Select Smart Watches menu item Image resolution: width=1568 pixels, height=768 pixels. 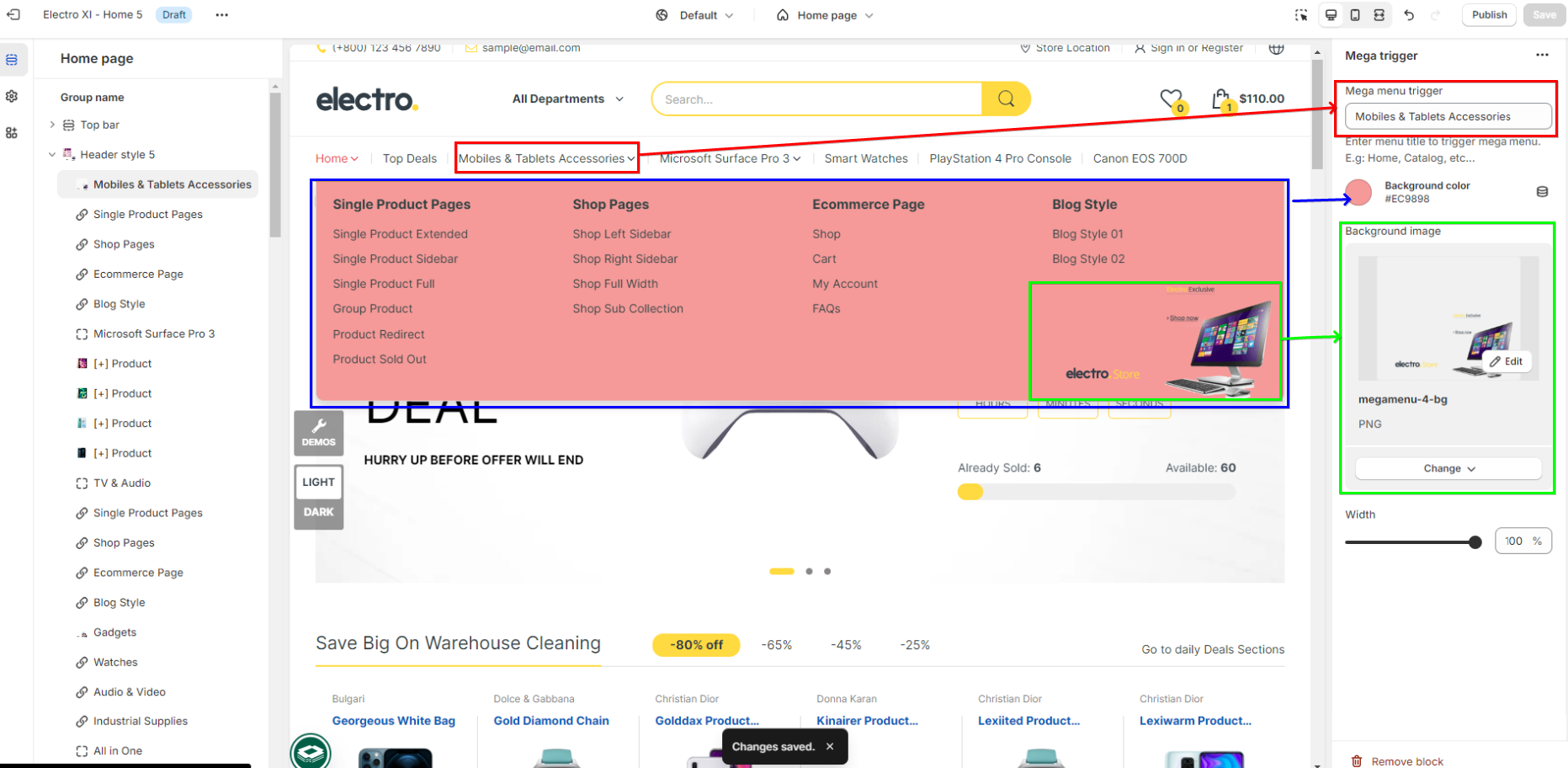(x=866, y=158)
